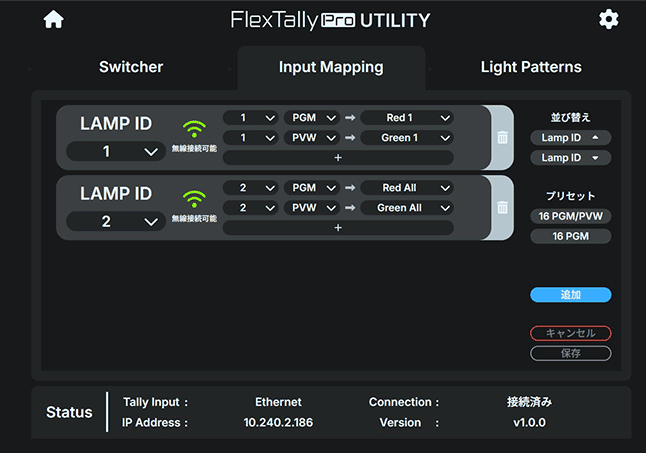Open the LAMP ID 2 number dropdown

coord(114,221)
